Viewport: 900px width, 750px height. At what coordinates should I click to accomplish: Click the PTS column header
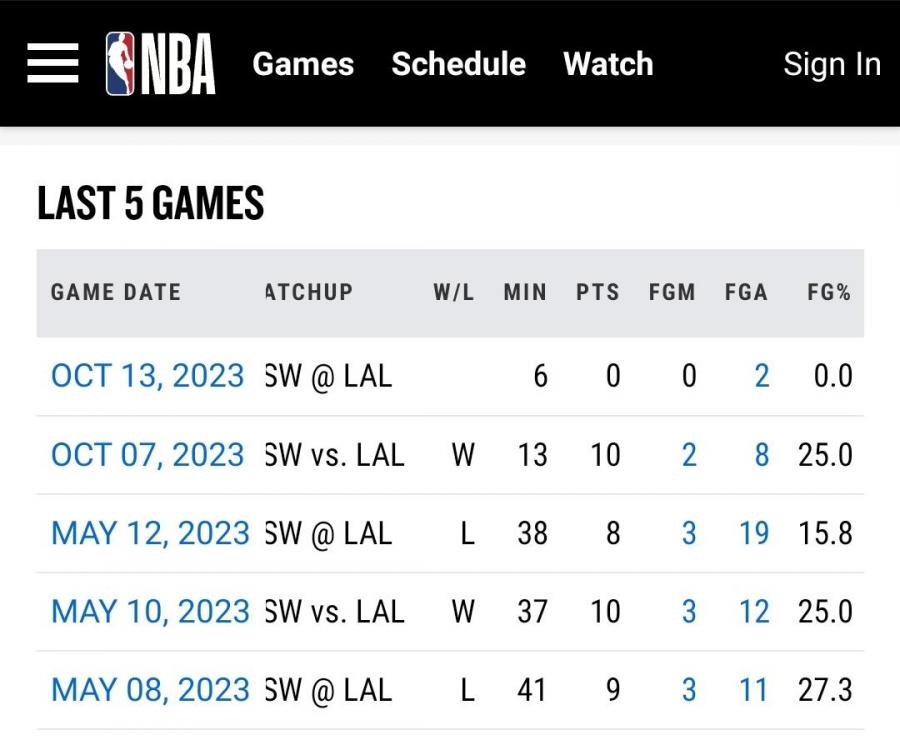(x=598, y=293)
